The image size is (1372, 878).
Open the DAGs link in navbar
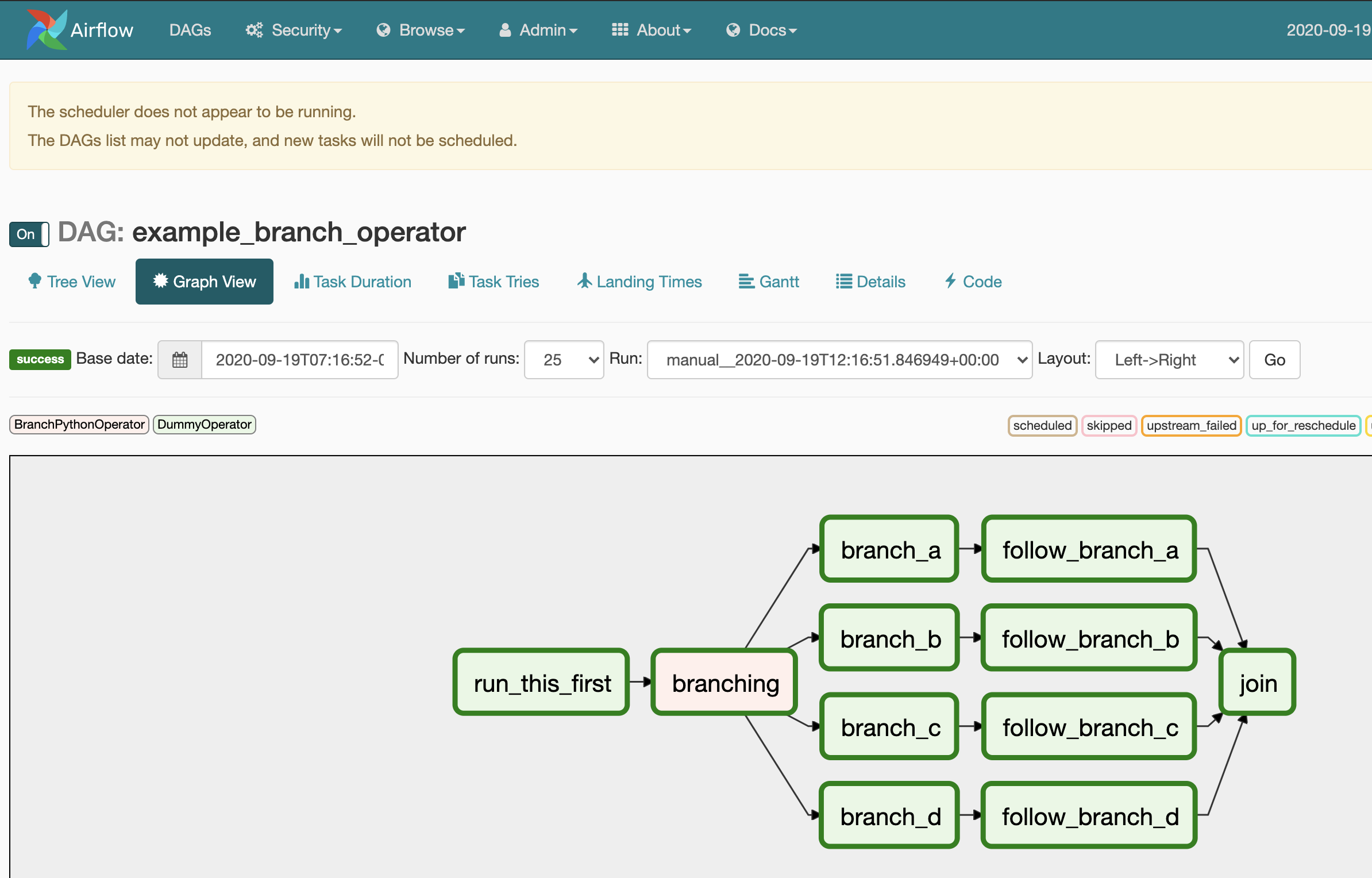pyautogui.click(x=190, y=30)
